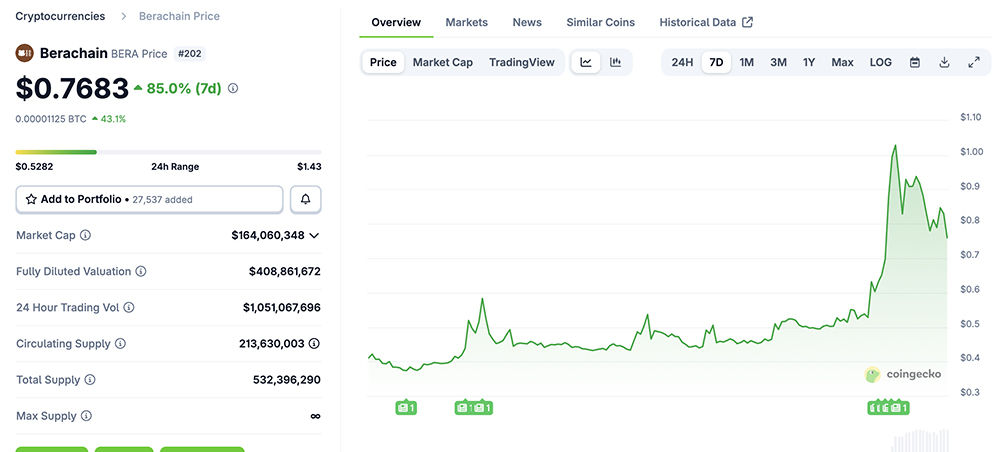Set chart range to 3M
The width and height of the screenshot is (1000, 452).
click(778, 62)
